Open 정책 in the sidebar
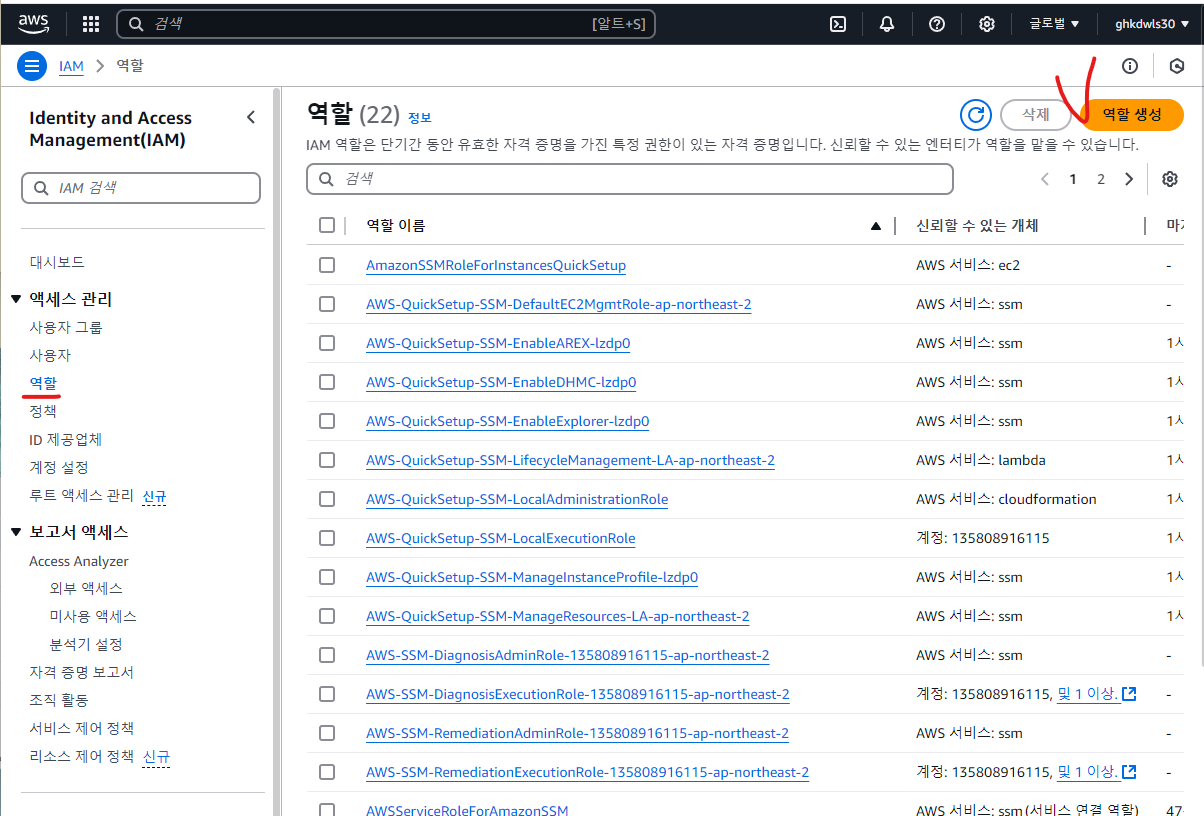The image size is (1204, 816). pos(43,411)
